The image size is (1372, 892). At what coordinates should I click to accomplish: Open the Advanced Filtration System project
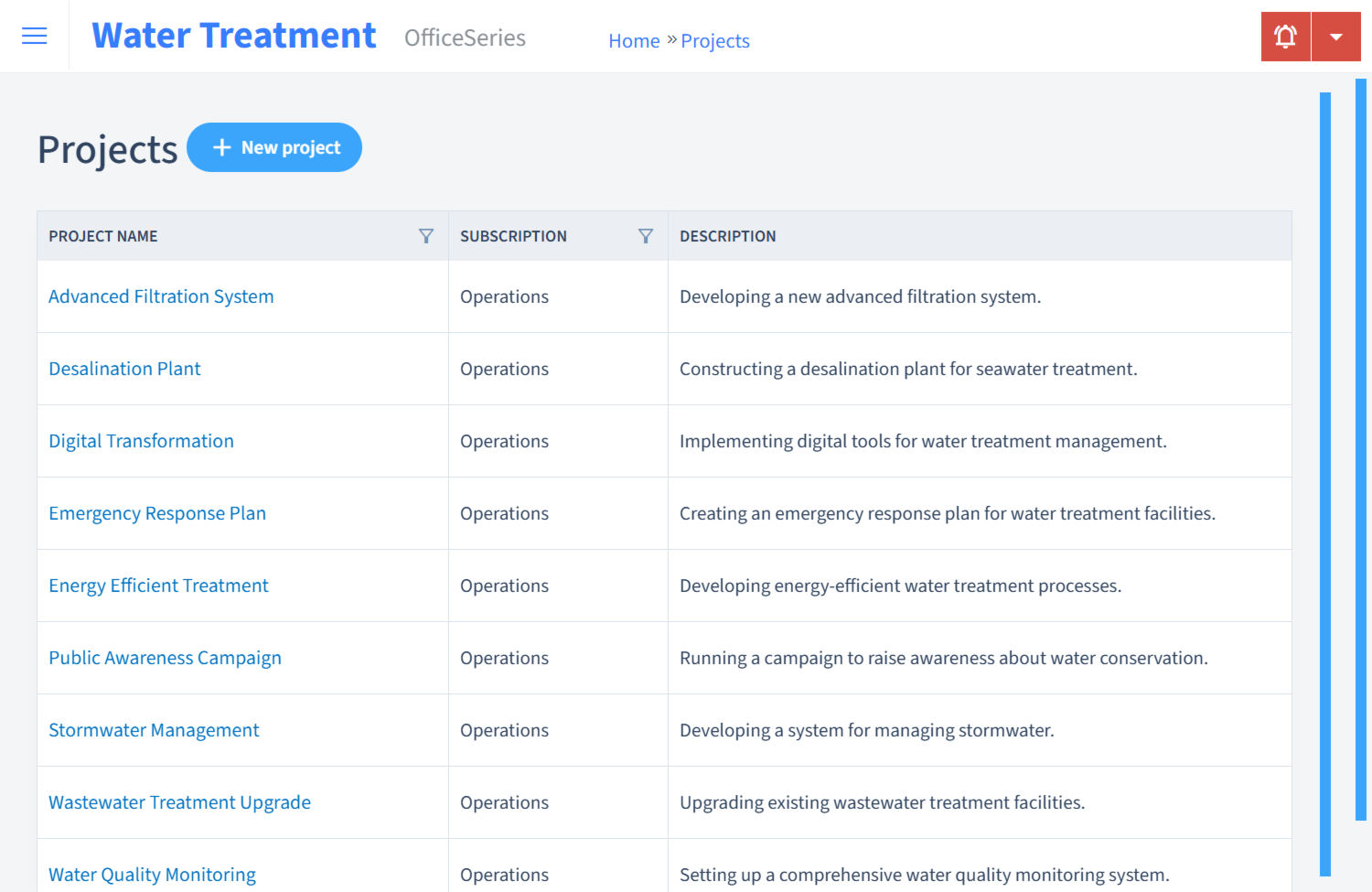[x=161, y=296]
